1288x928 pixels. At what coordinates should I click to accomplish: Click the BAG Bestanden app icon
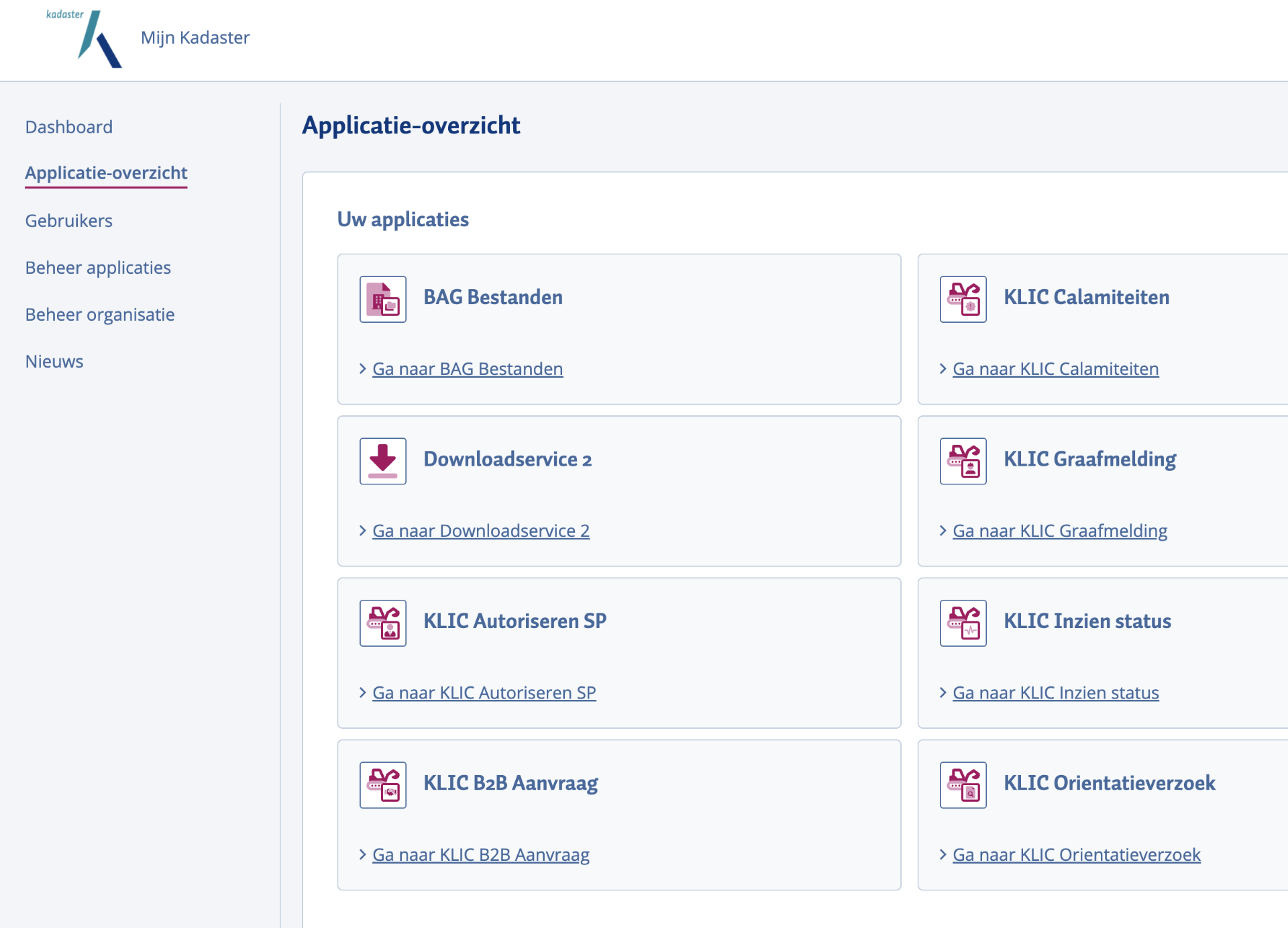point(383,299)
